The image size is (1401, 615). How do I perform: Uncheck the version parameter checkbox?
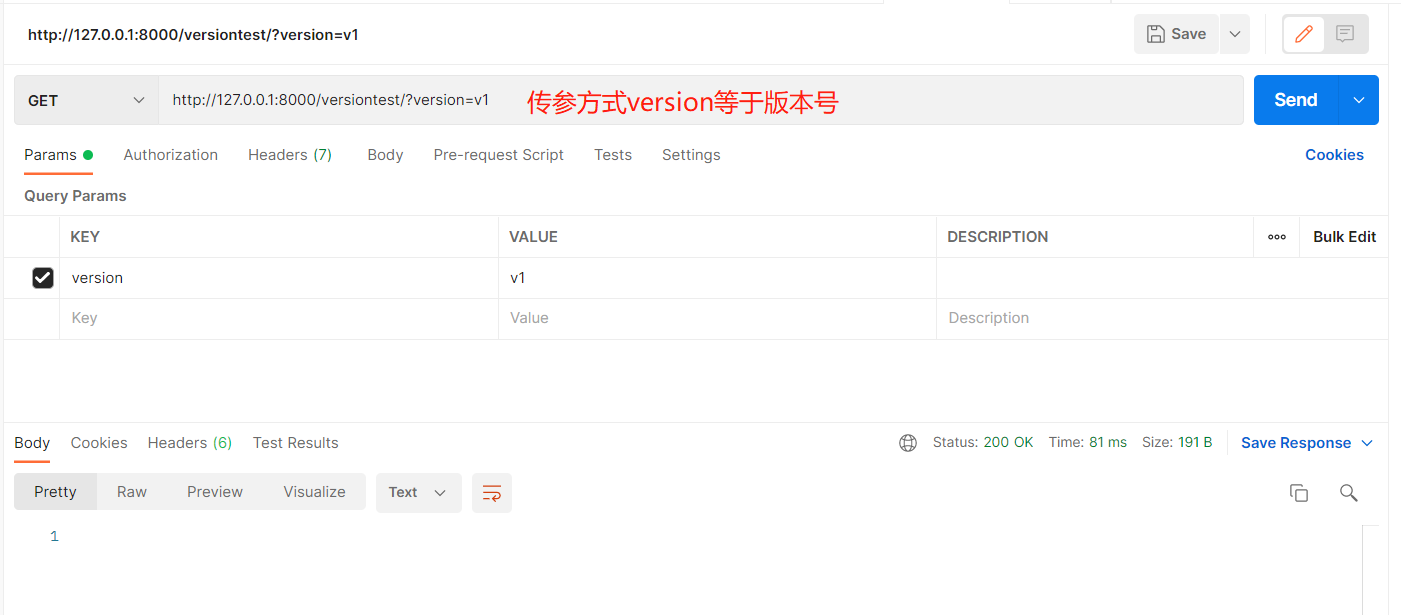[x=43, y=278]
